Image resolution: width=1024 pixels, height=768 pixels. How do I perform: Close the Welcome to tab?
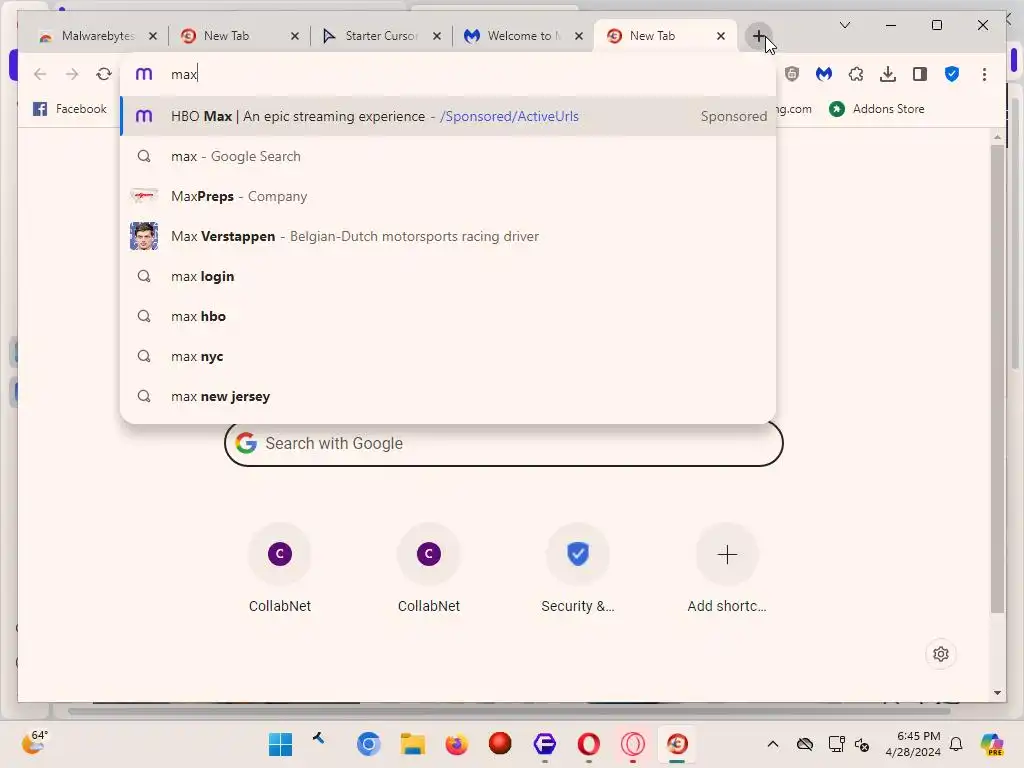pyautogui.click(x=579, y=36)
